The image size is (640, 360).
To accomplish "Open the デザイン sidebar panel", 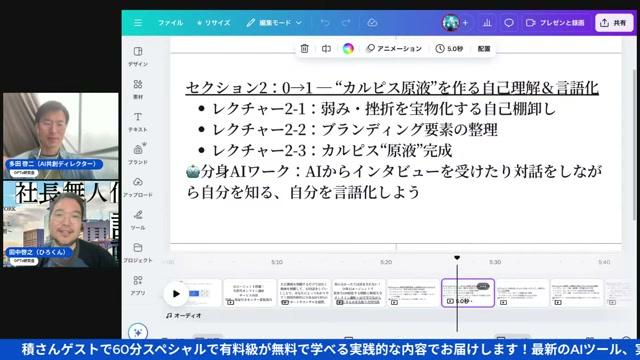I will (138, 56).
